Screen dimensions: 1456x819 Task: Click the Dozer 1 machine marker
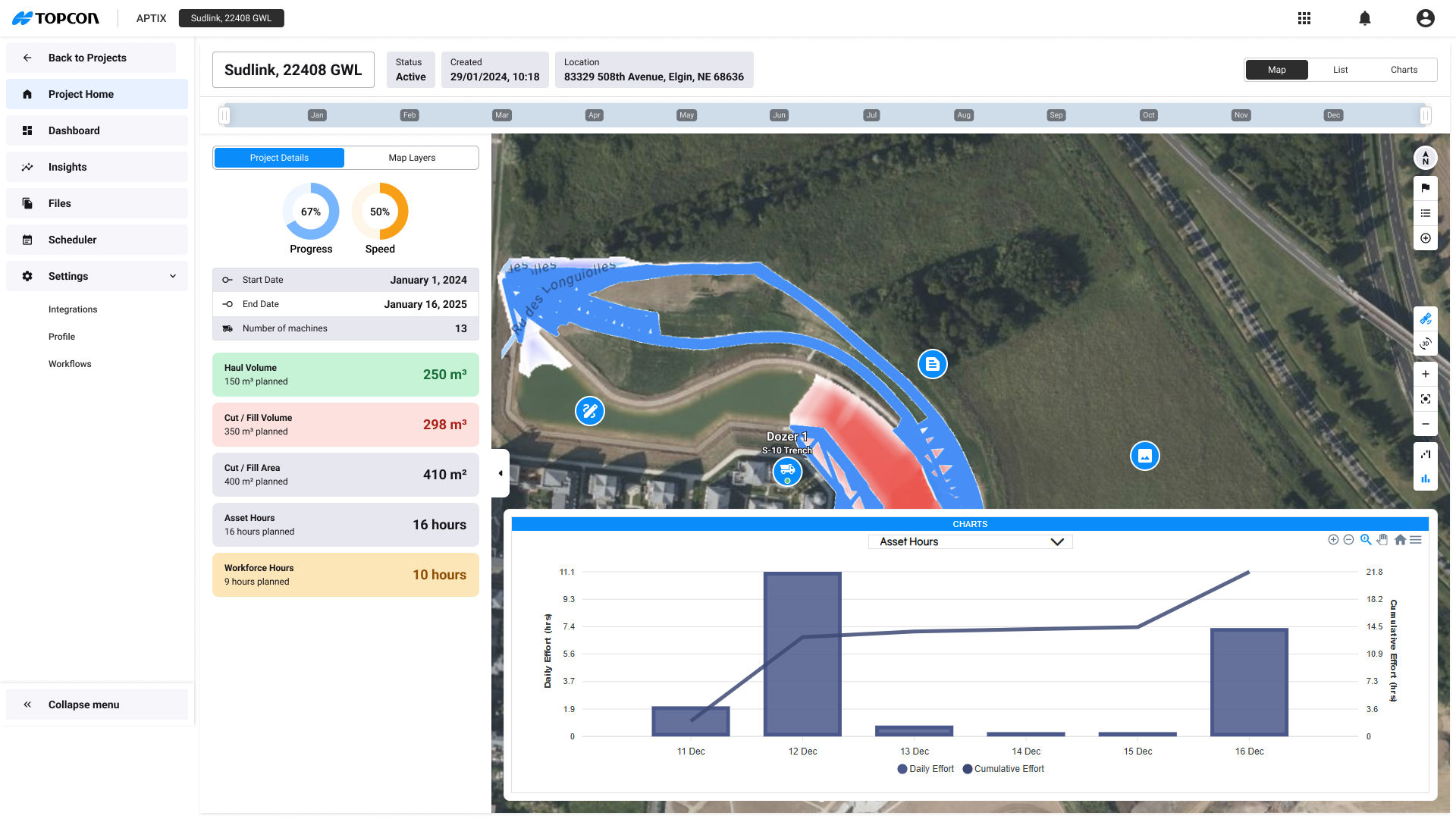tap(787, 471)
